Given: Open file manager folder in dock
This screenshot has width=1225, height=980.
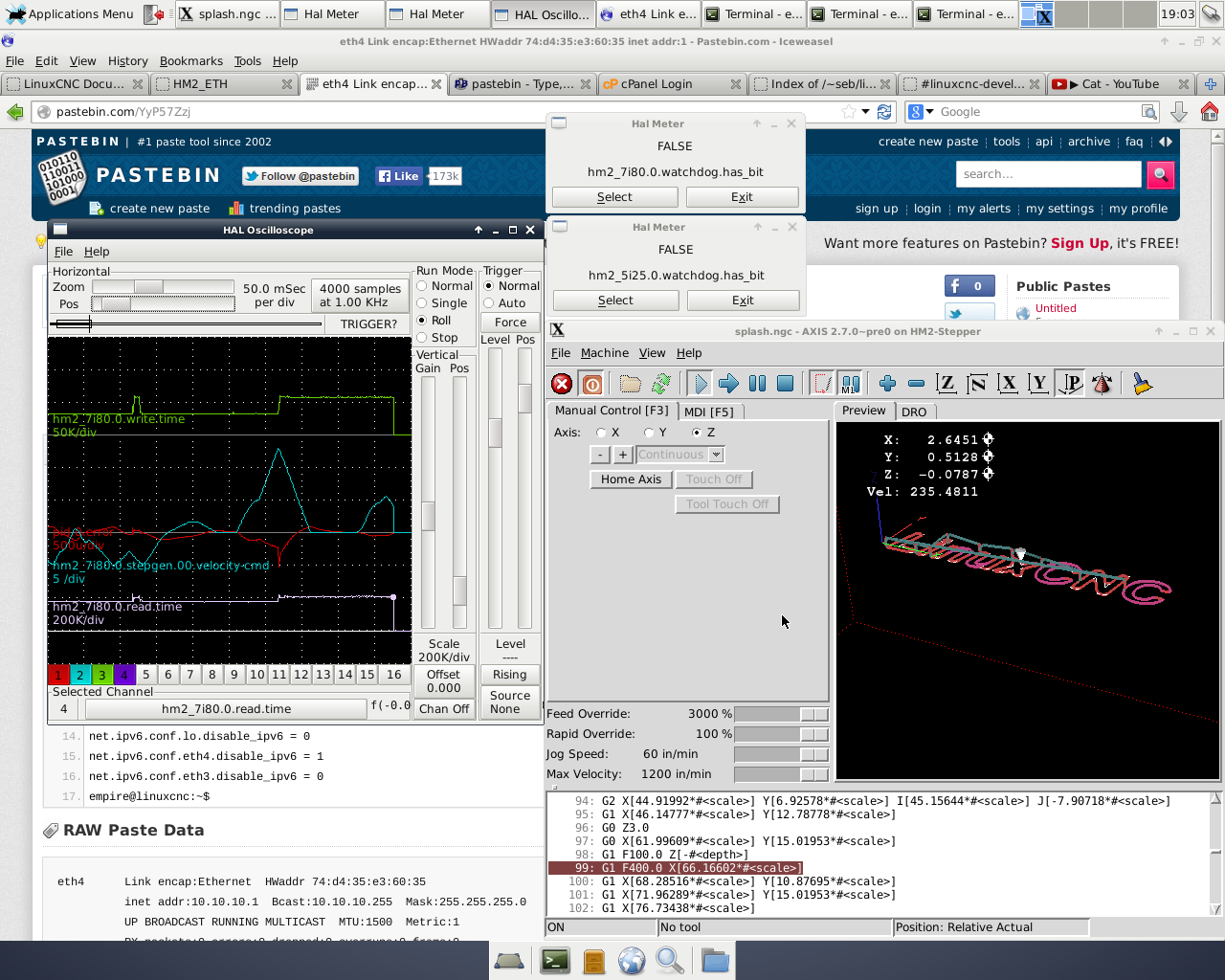Looking at the screenshot, I should (x=715, y=960).
